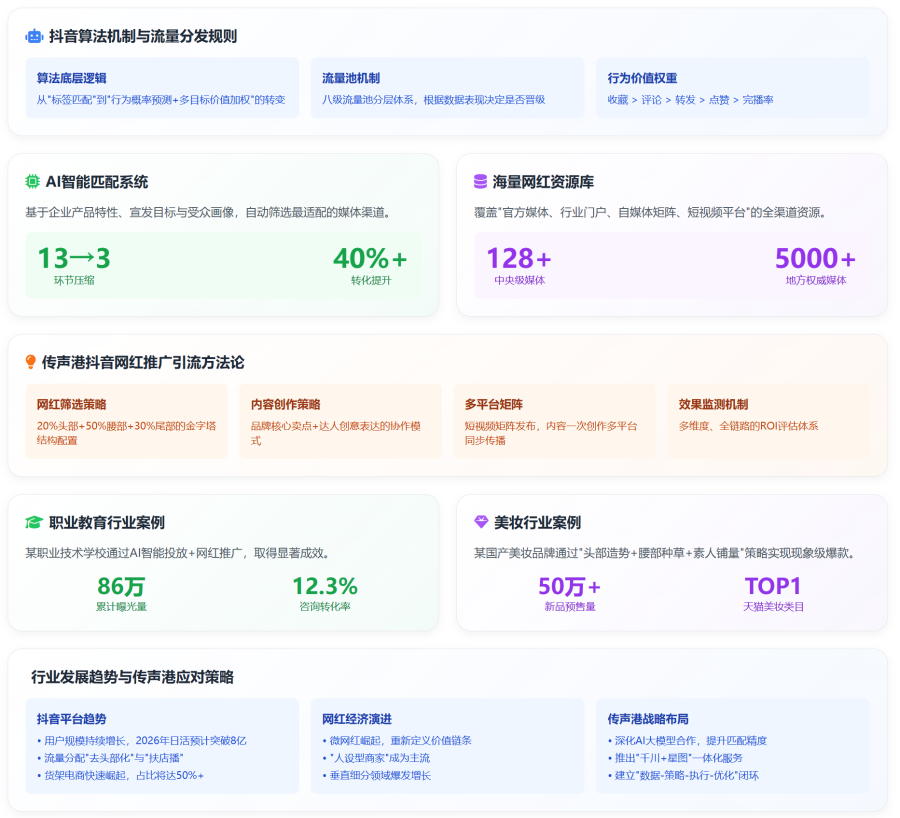Open the 效果监测机制 card

tap(768, 421)
